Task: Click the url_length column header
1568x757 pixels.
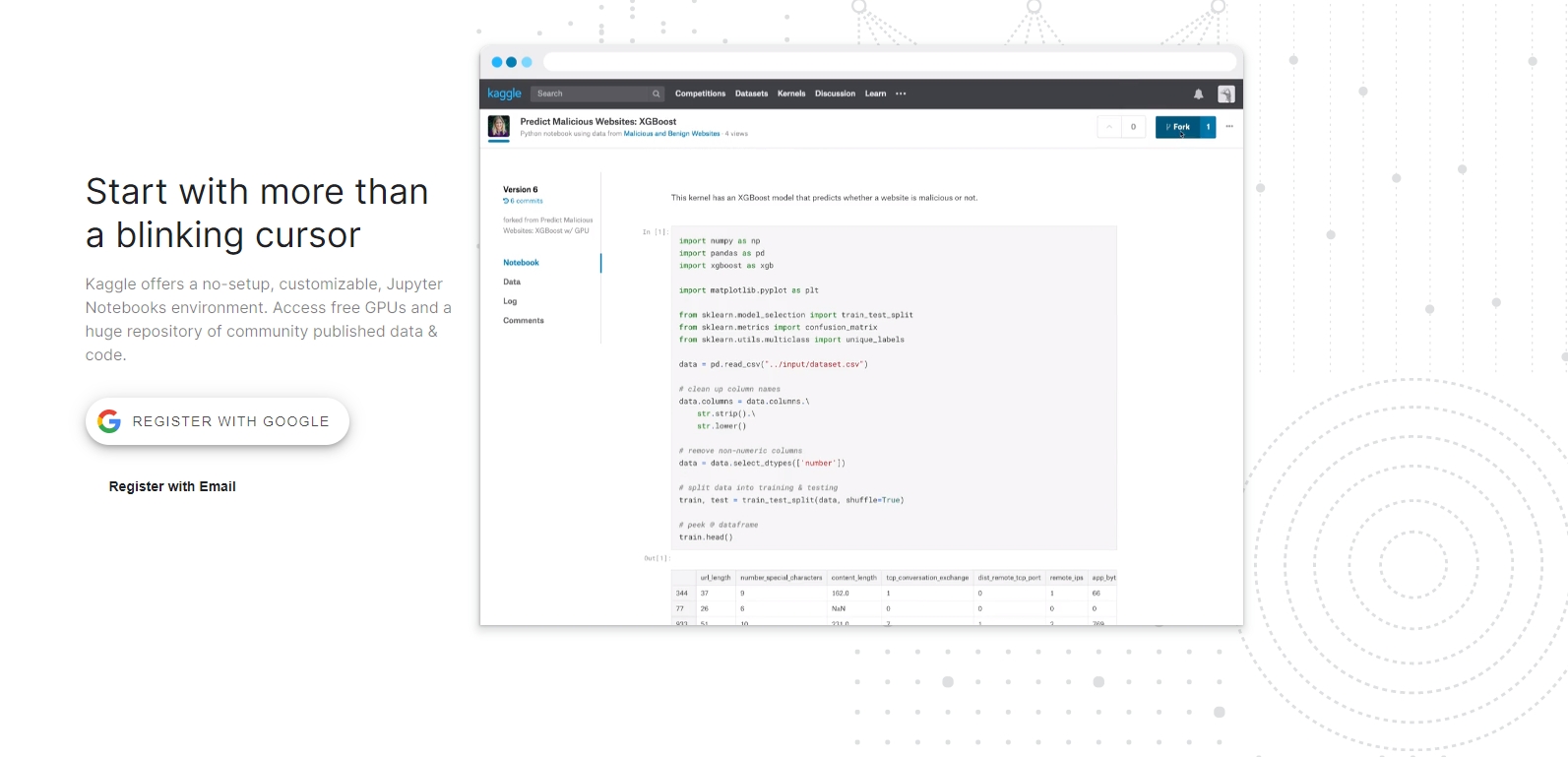Action: pos(716,578)
